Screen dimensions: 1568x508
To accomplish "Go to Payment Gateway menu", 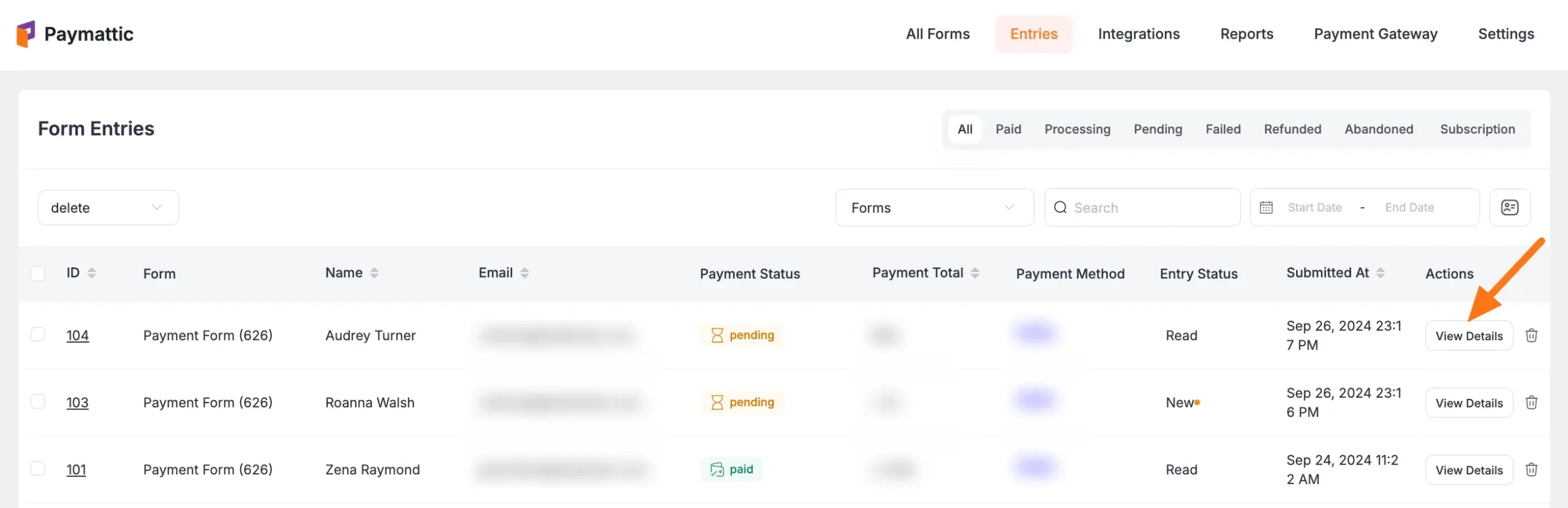I will point(1375,34).
